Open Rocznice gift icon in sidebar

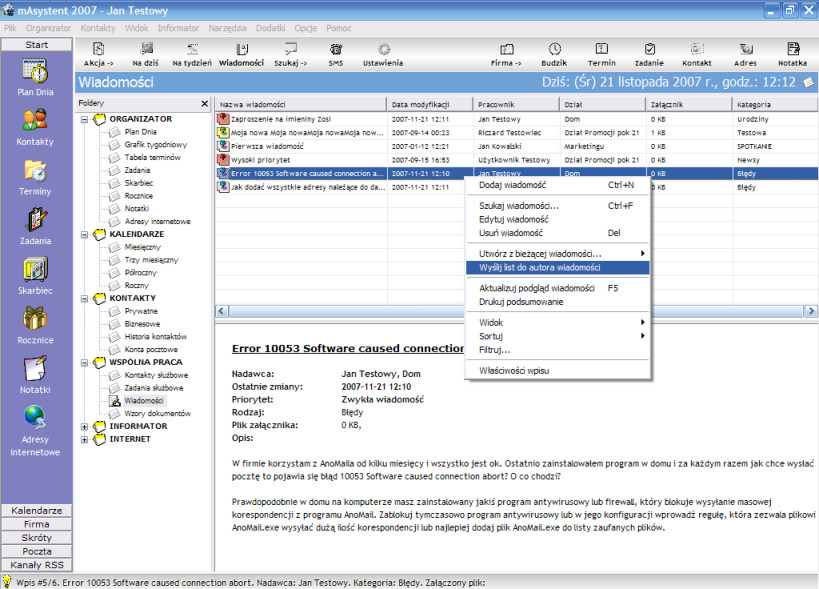(x=35, y=319)
